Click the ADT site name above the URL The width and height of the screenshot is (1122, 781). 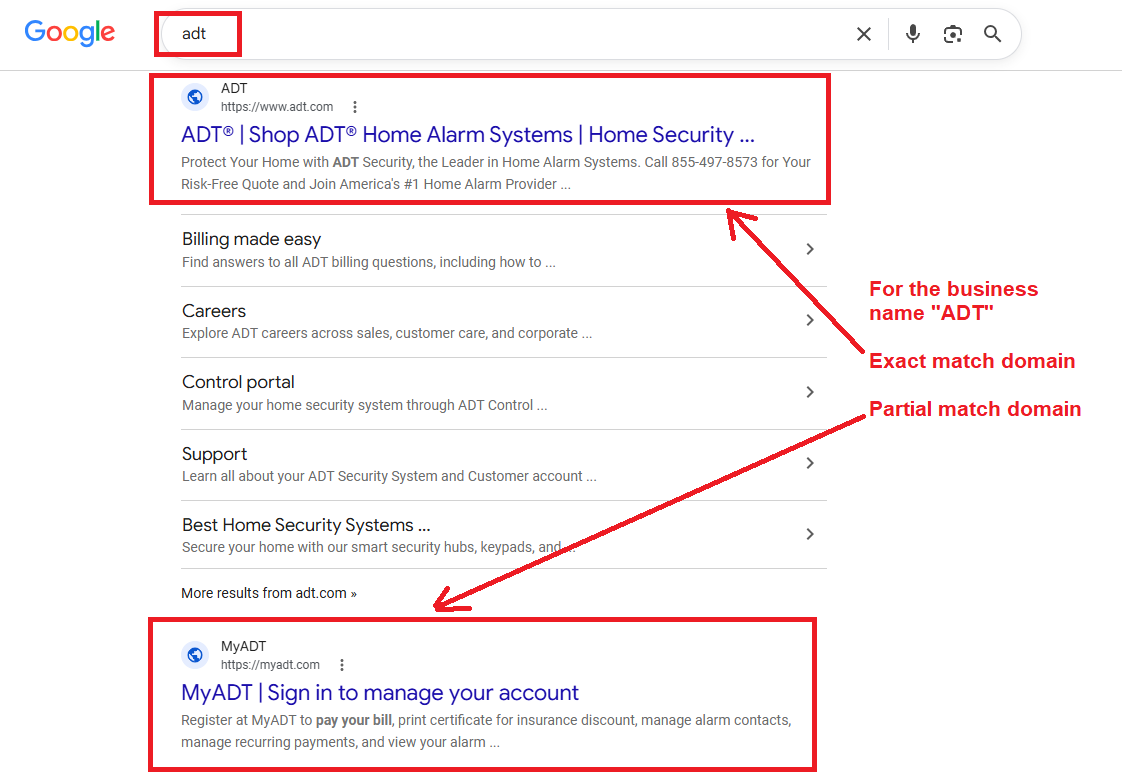point(234,88)
